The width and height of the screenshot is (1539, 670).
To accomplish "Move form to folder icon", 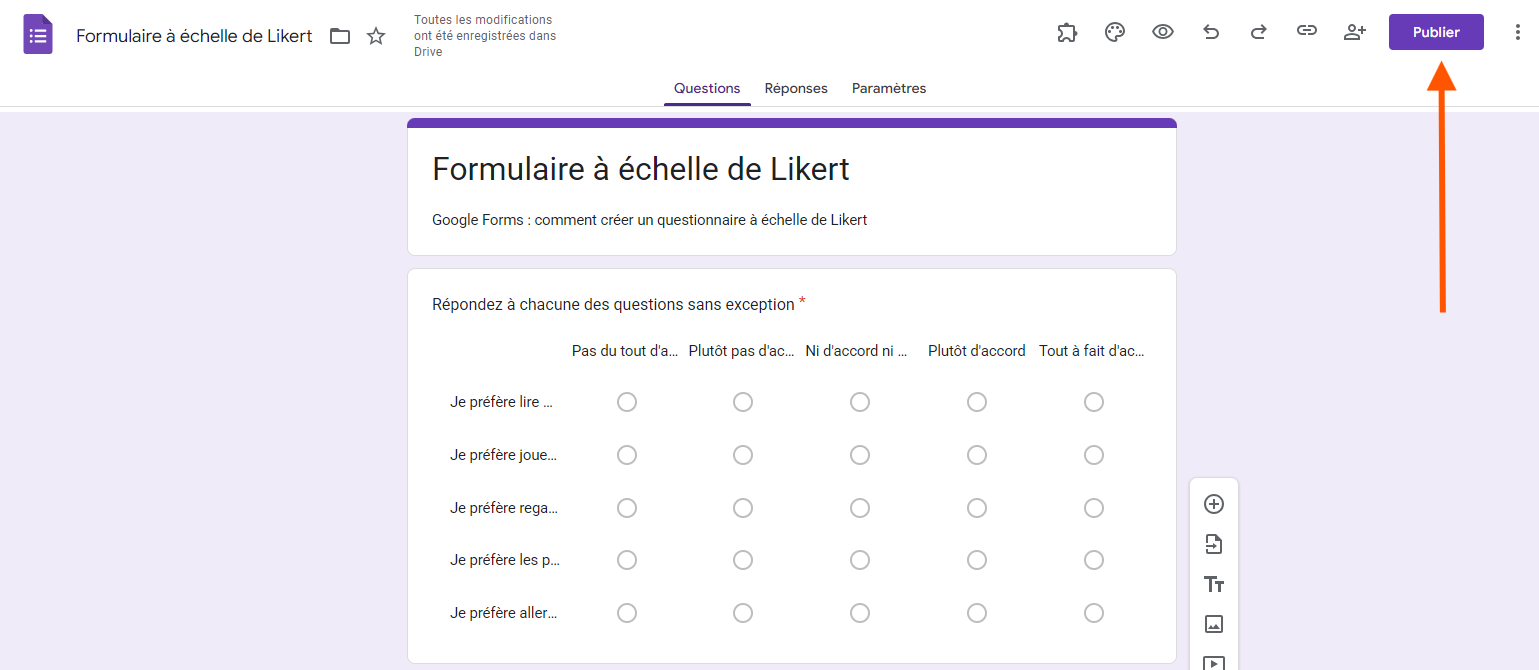I will pyautogui.click(x=340, y=36).
